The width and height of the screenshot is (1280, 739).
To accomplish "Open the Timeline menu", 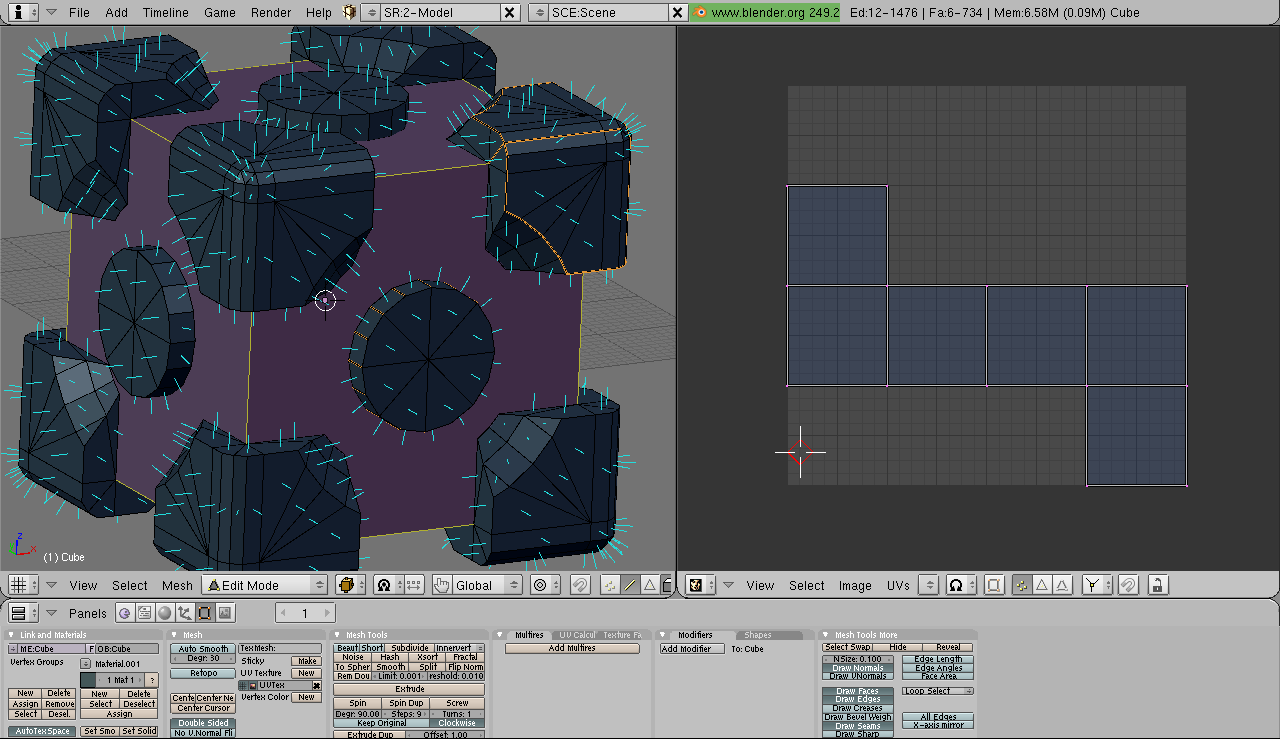I will 166,12.
